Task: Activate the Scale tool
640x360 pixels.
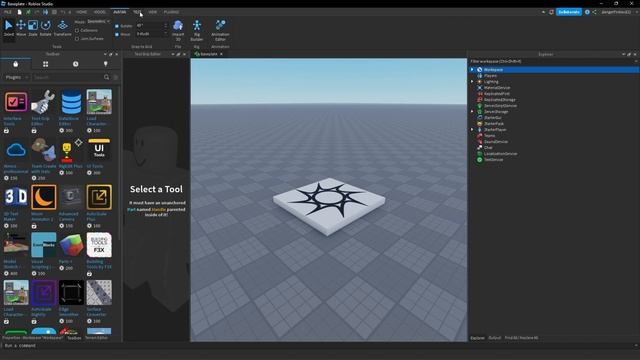Action: coord(33,28)
